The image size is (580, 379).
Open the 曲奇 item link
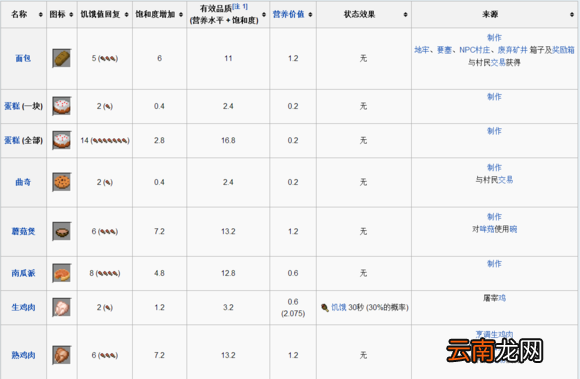[23, 182]
